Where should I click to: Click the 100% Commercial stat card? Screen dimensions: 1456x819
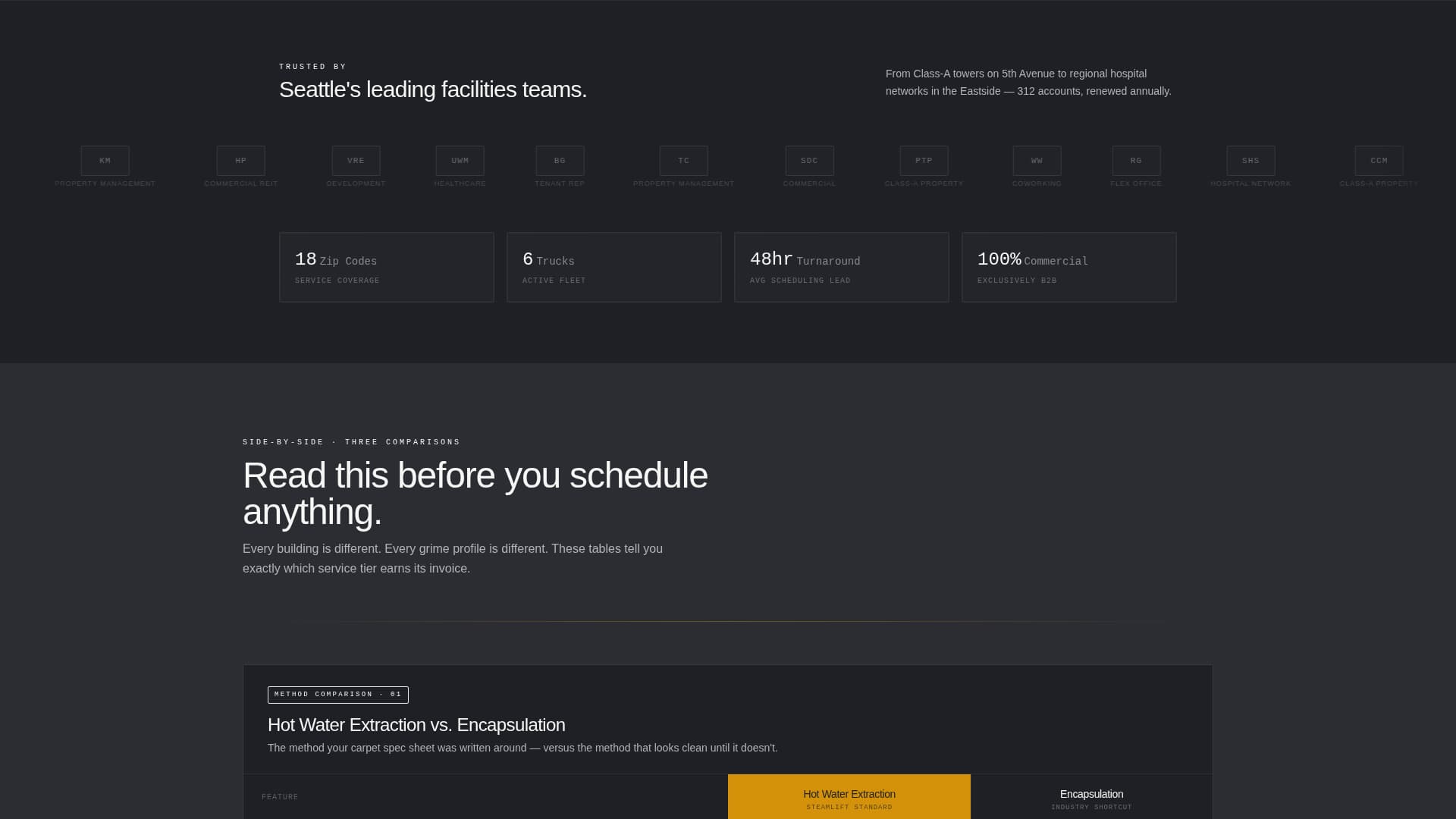pyautogui.click(x=1069, y=268)
